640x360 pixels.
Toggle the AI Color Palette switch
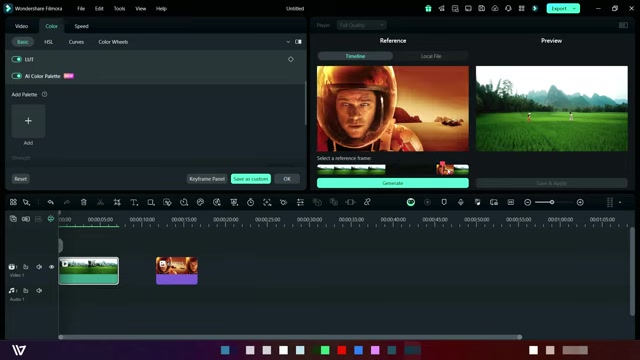point(17,76)
